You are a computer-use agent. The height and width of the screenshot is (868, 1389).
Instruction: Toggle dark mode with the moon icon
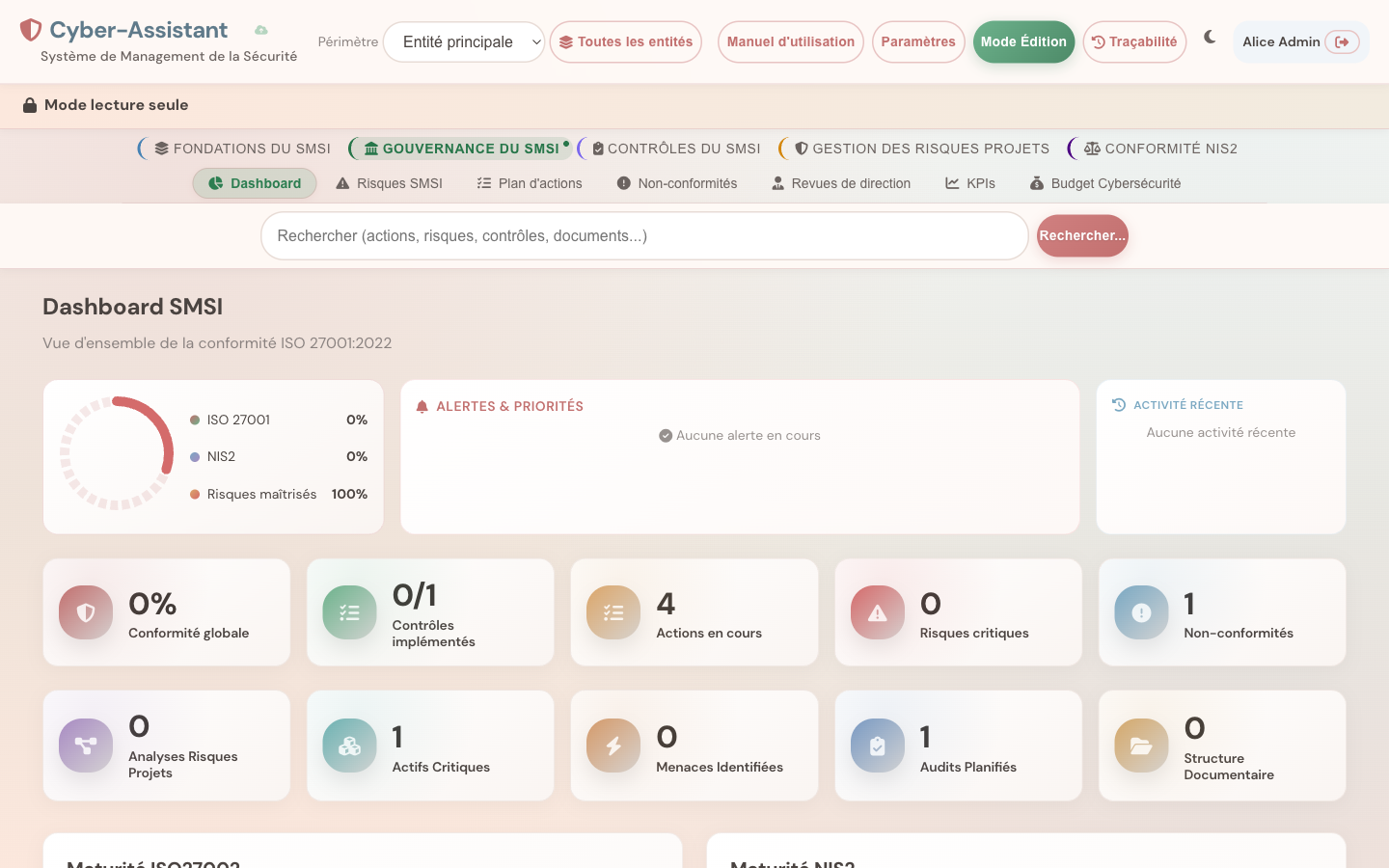pyautogui.click(x=1210, y=38)
